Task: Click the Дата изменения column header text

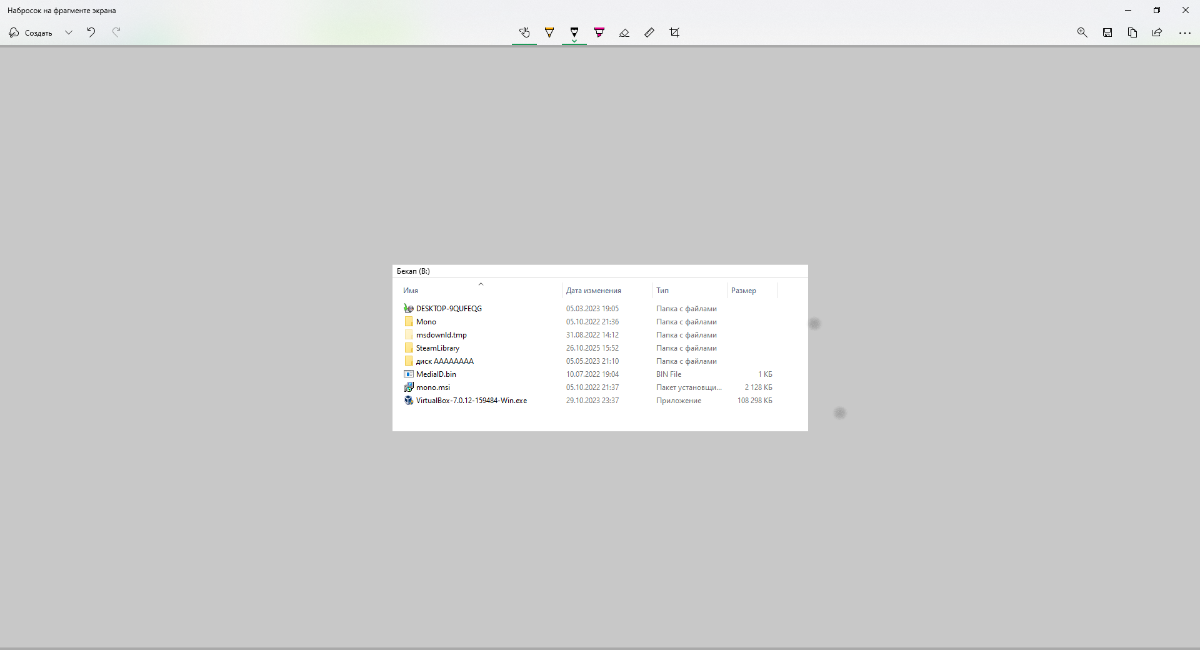Action: pyautogui.click(x=593, y=290)
